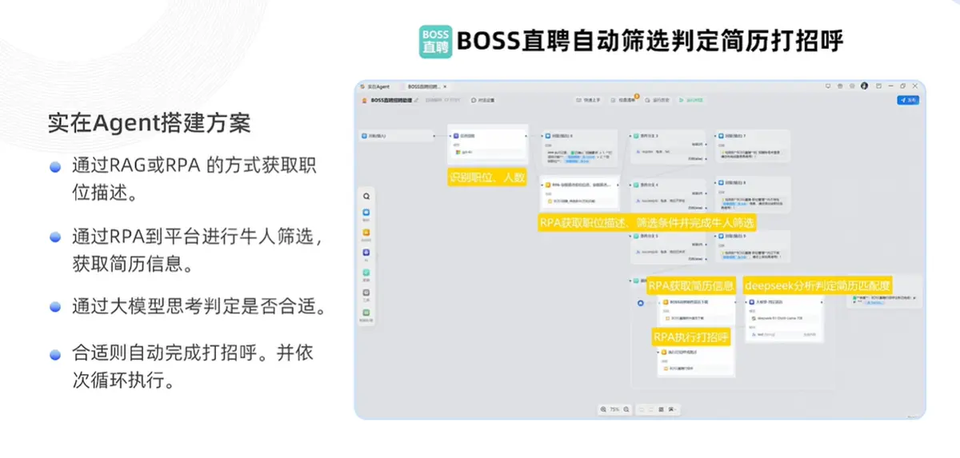Click the 75% zoom level value
The width and height of the screenshot is (960, 458).
pos(615,410)
